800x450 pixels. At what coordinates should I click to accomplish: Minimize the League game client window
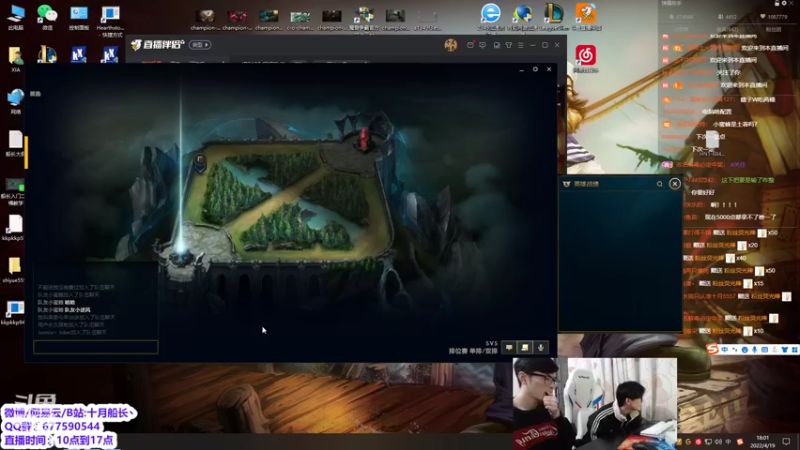521,69
